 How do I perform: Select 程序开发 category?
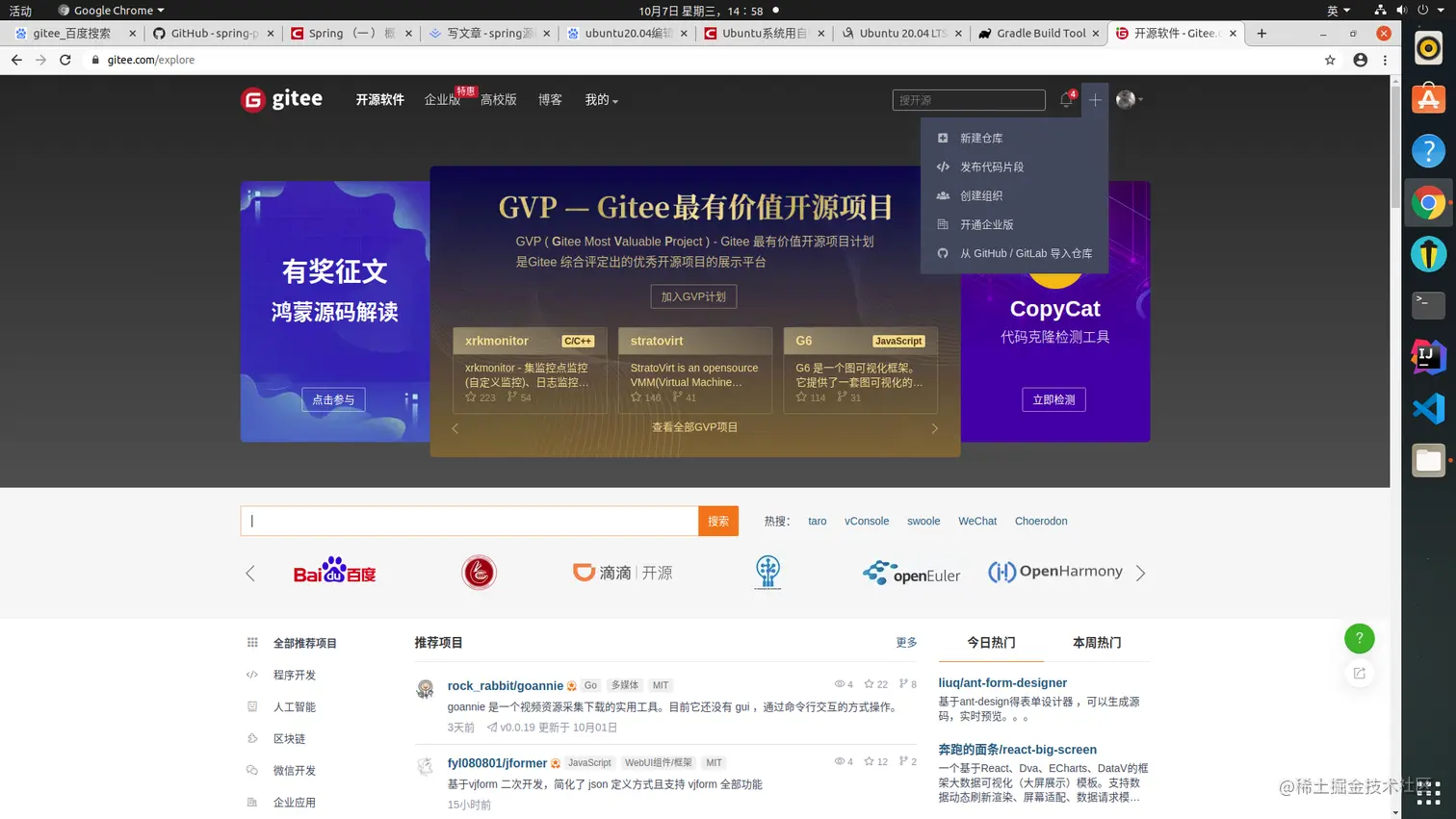(x=294, y=675)
